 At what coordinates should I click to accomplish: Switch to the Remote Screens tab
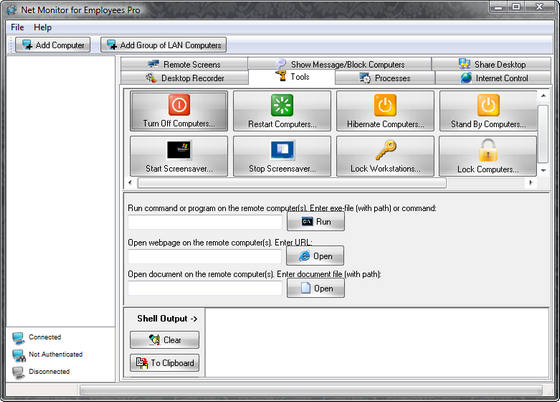[x=184, y=64]
